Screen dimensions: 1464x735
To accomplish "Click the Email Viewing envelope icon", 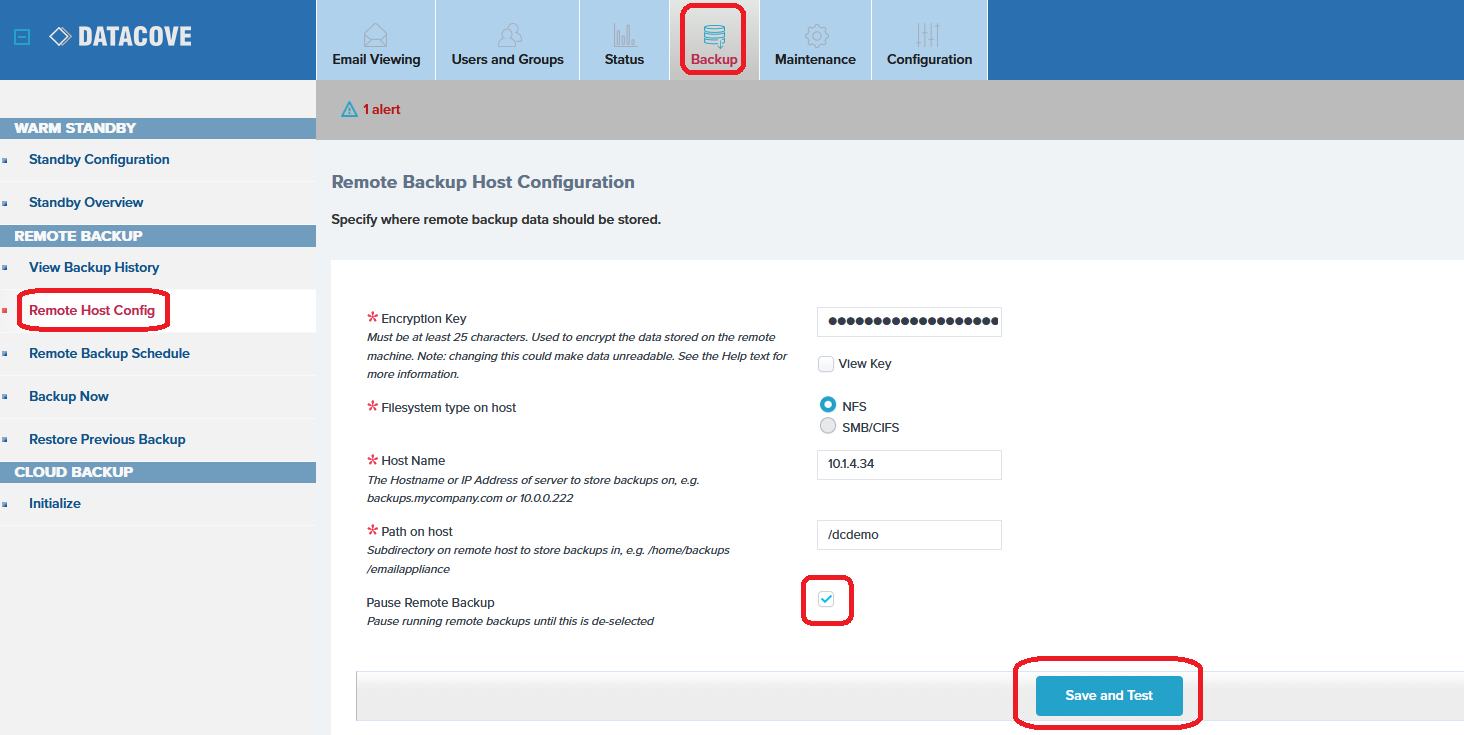I will (375, 35).
